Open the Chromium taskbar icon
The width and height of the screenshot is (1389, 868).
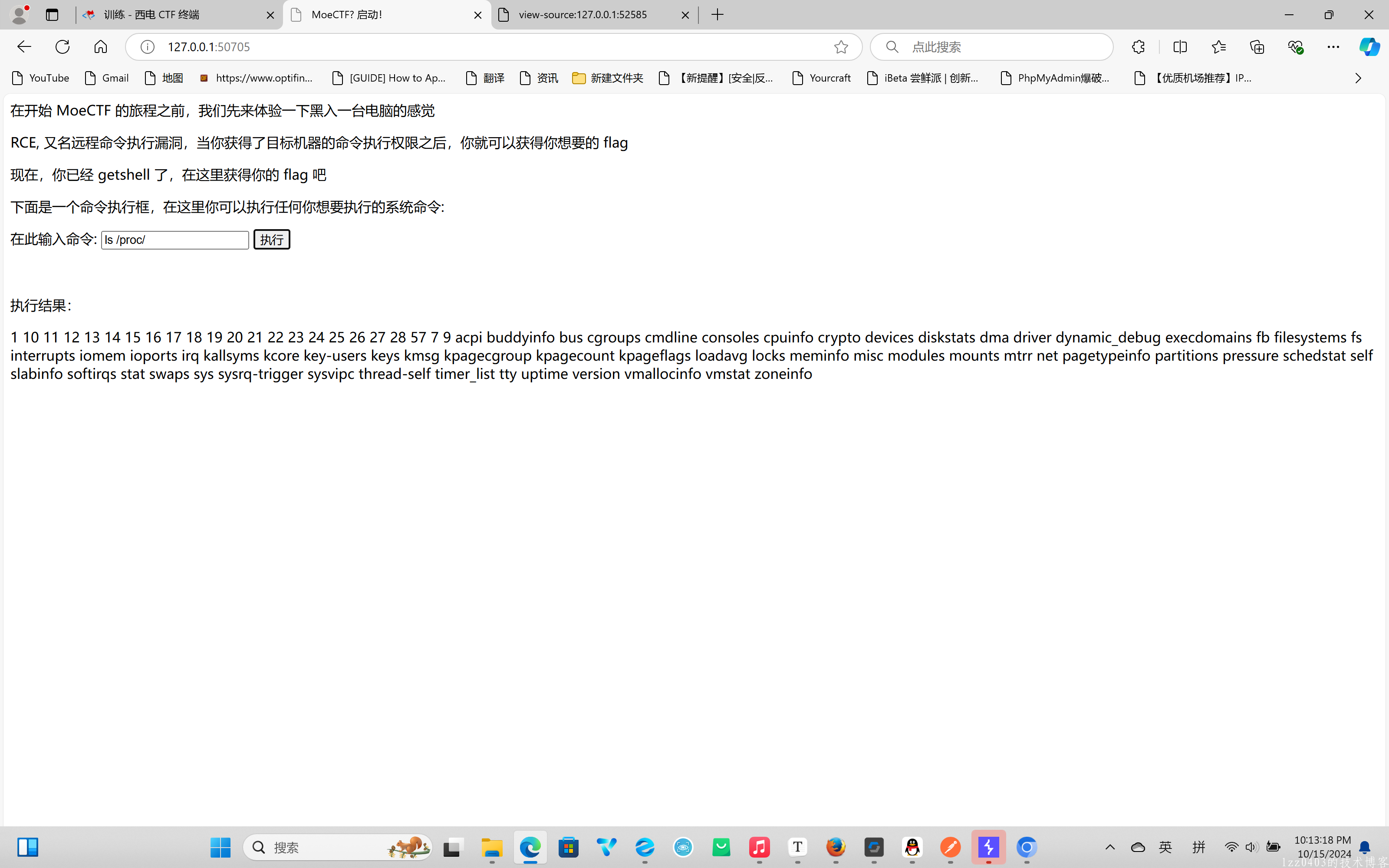[x=1026, y=847]
